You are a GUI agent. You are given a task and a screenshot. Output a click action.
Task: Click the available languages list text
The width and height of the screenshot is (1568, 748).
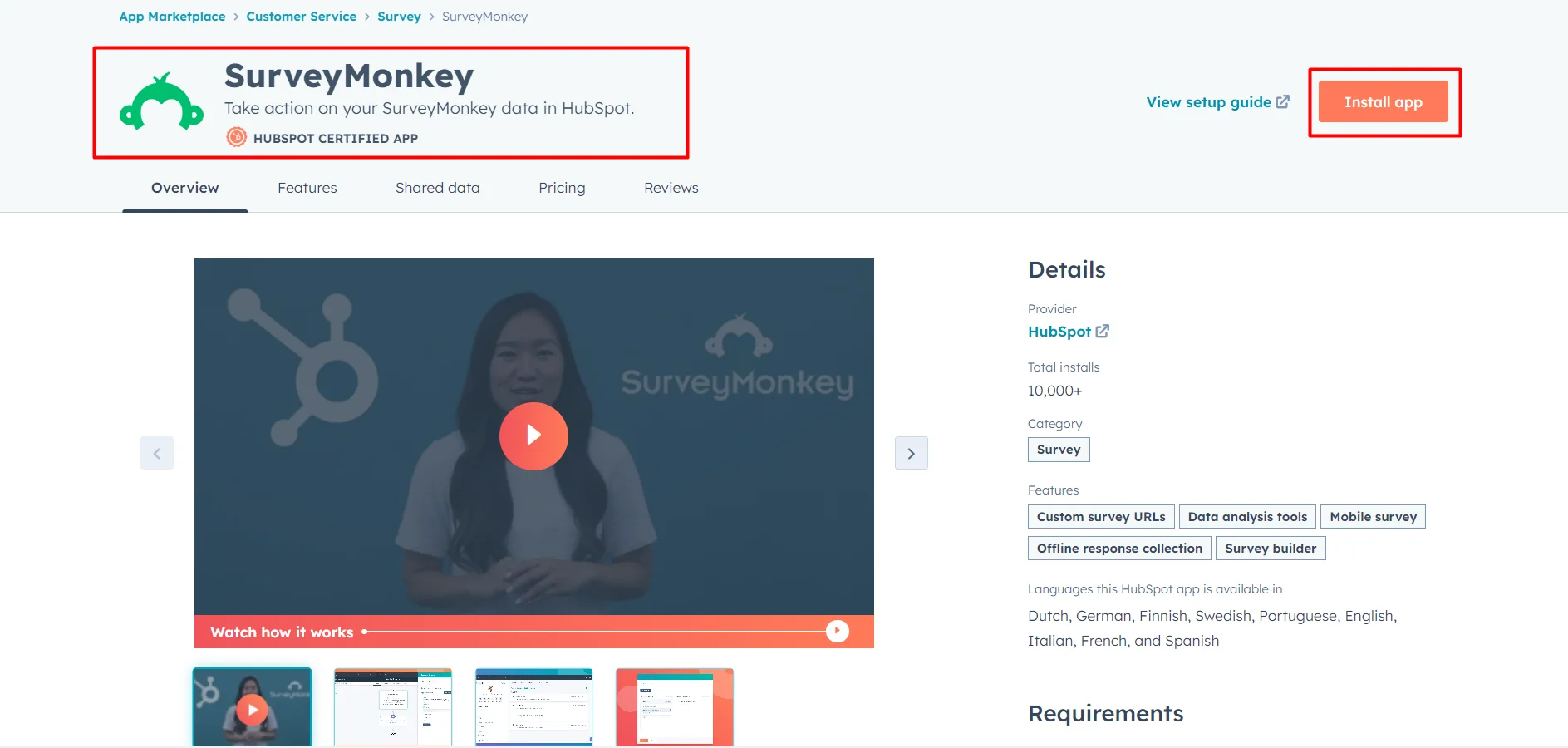click(x=1212, y=628)
